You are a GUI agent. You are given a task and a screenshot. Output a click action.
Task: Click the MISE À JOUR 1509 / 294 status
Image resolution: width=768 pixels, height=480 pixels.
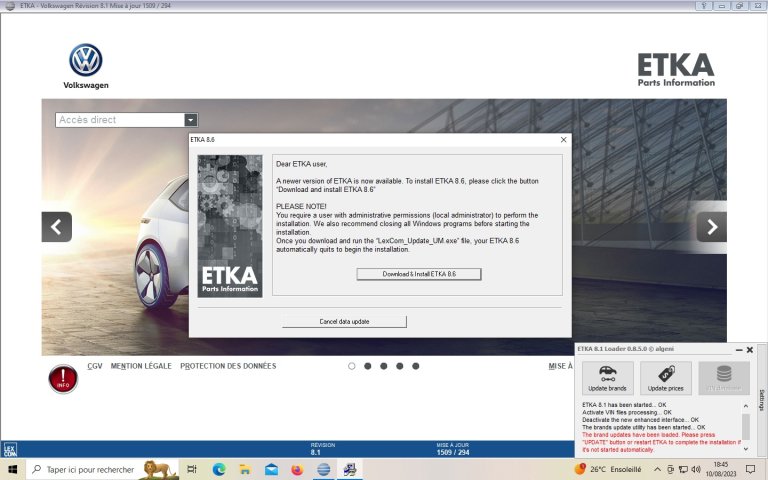[x=453, y=449]
